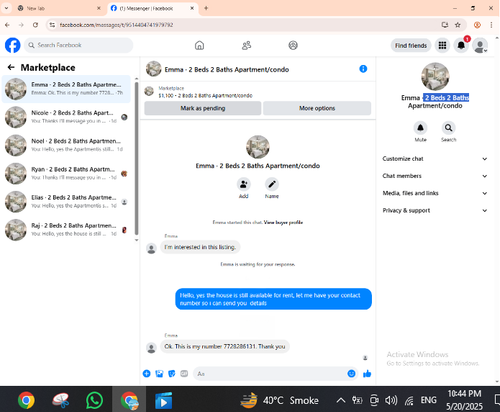Click the Search Facebook field

78,45
